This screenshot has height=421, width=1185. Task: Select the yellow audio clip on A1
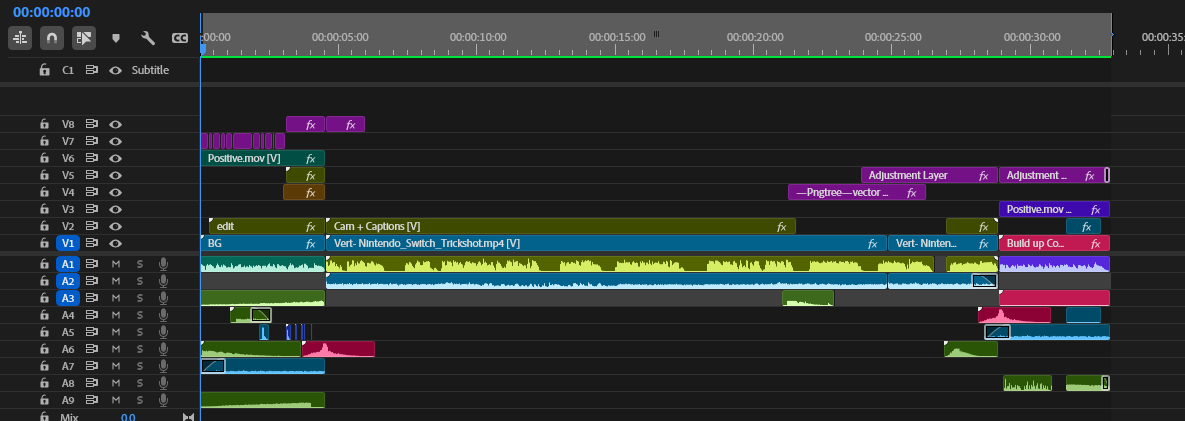click(630, 264)
